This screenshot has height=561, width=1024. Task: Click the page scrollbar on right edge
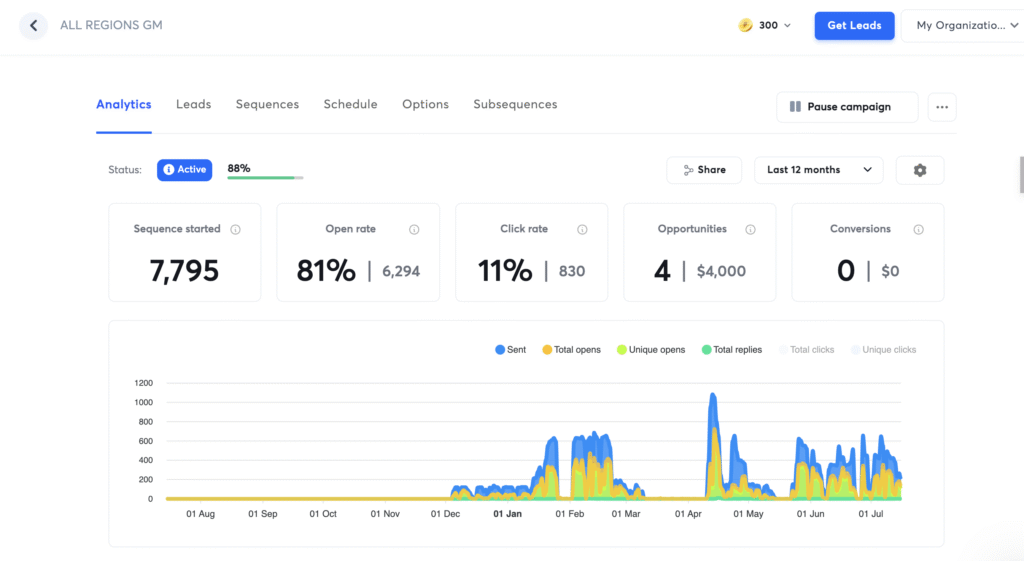[x=1020, y=175]
